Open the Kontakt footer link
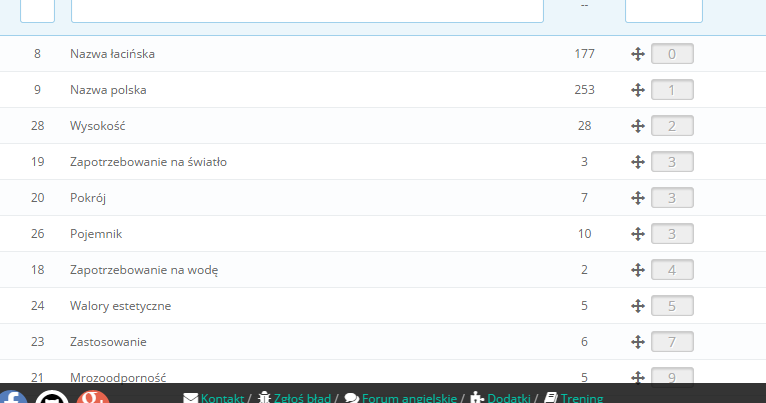Image resolution: width=766 pixels, height=403 pixels. tap(222, 398)
